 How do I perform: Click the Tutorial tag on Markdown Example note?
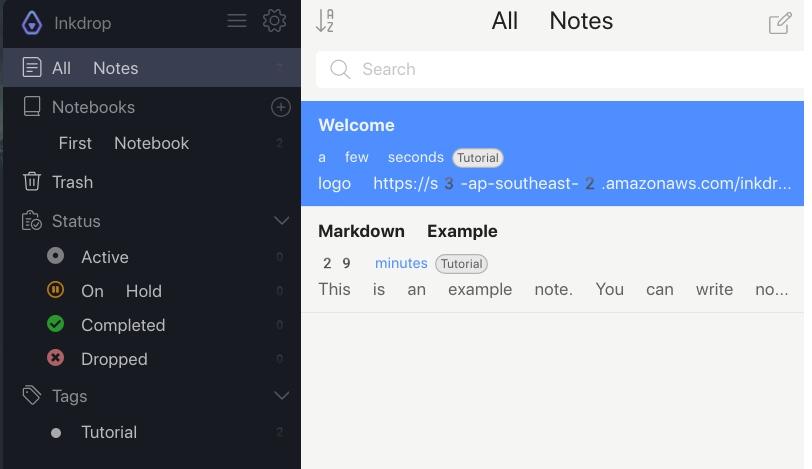[461, 264]
